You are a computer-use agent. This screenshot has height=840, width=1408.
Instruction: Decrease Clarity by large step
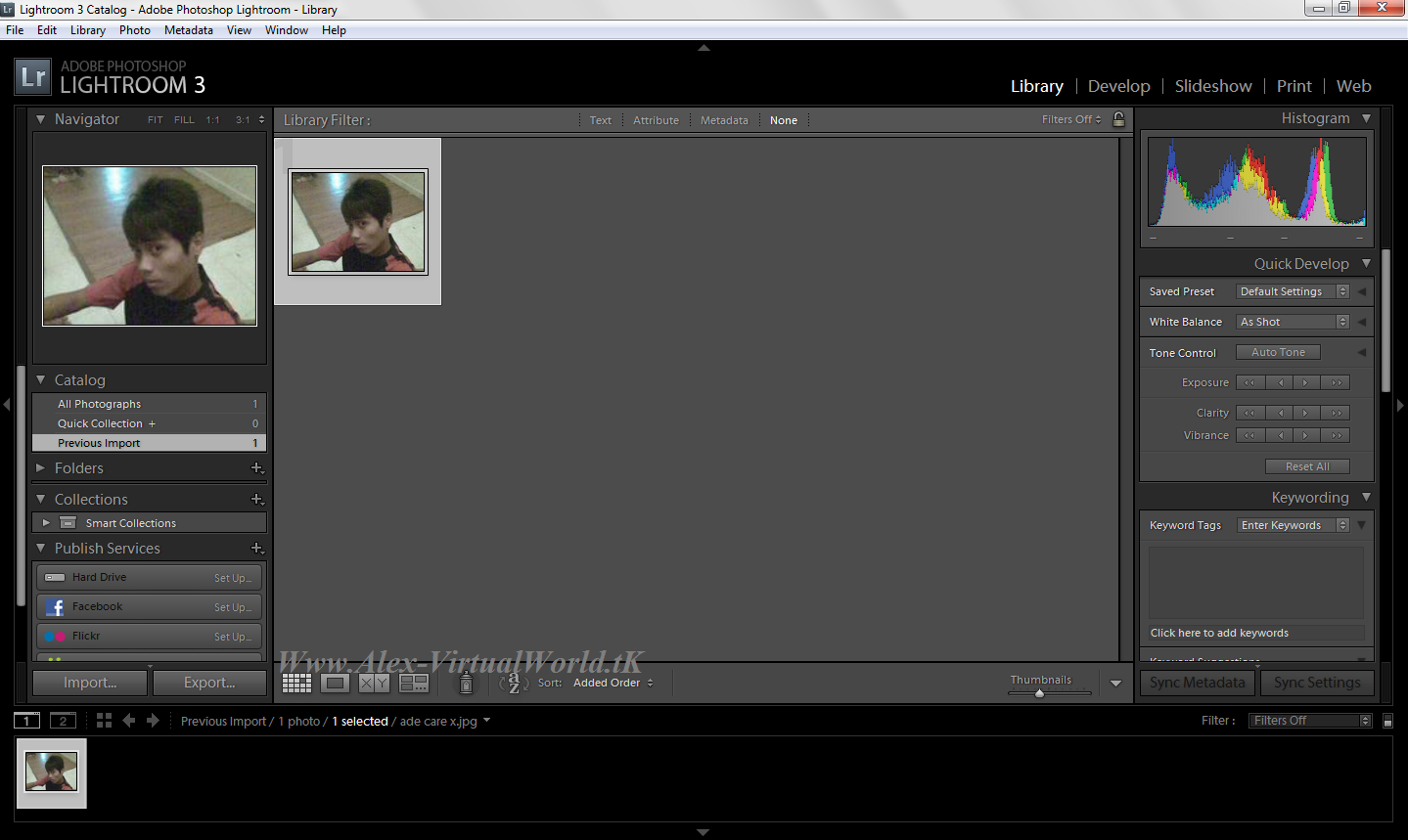tap(1249, 413)
